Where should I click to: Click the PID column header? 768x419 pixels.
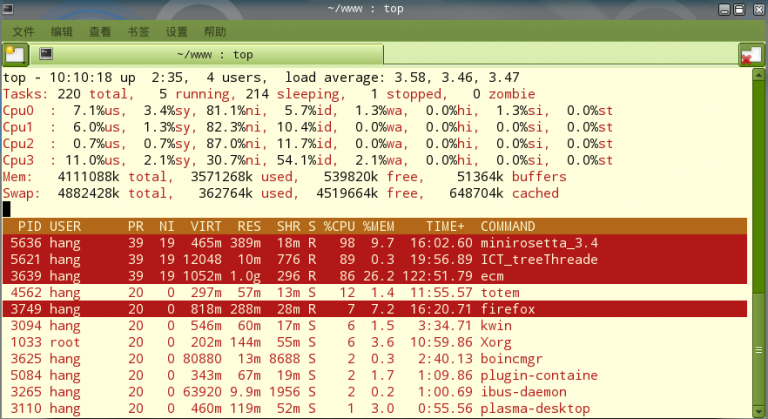pos(30,226)
